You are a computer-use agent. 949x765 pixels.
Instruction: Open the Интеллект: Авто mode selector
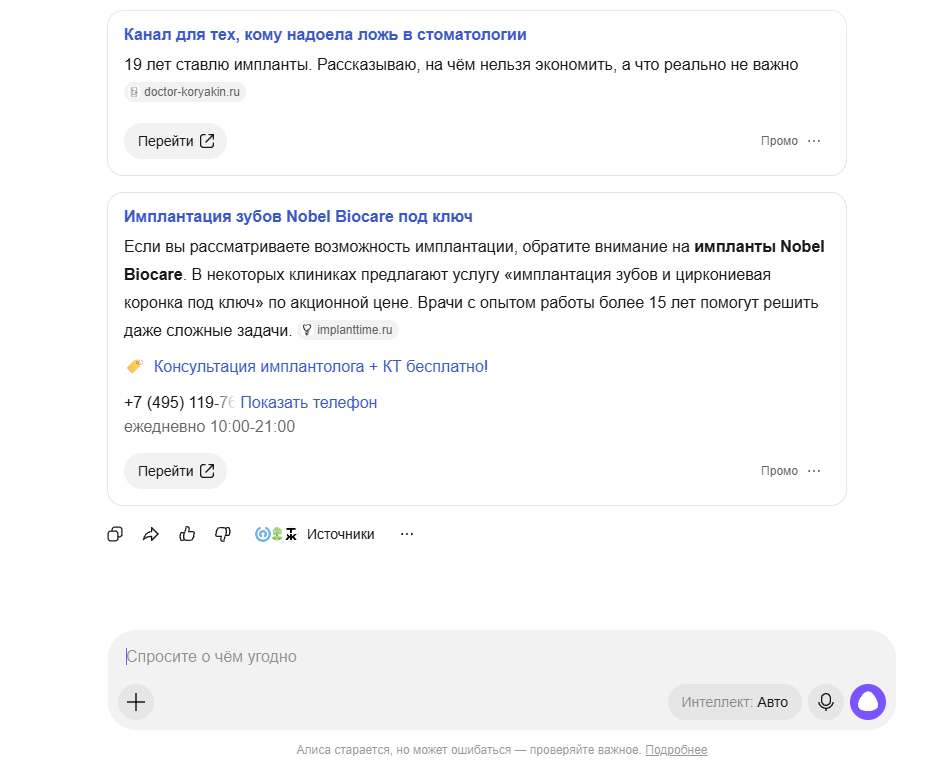click(735, 702)
